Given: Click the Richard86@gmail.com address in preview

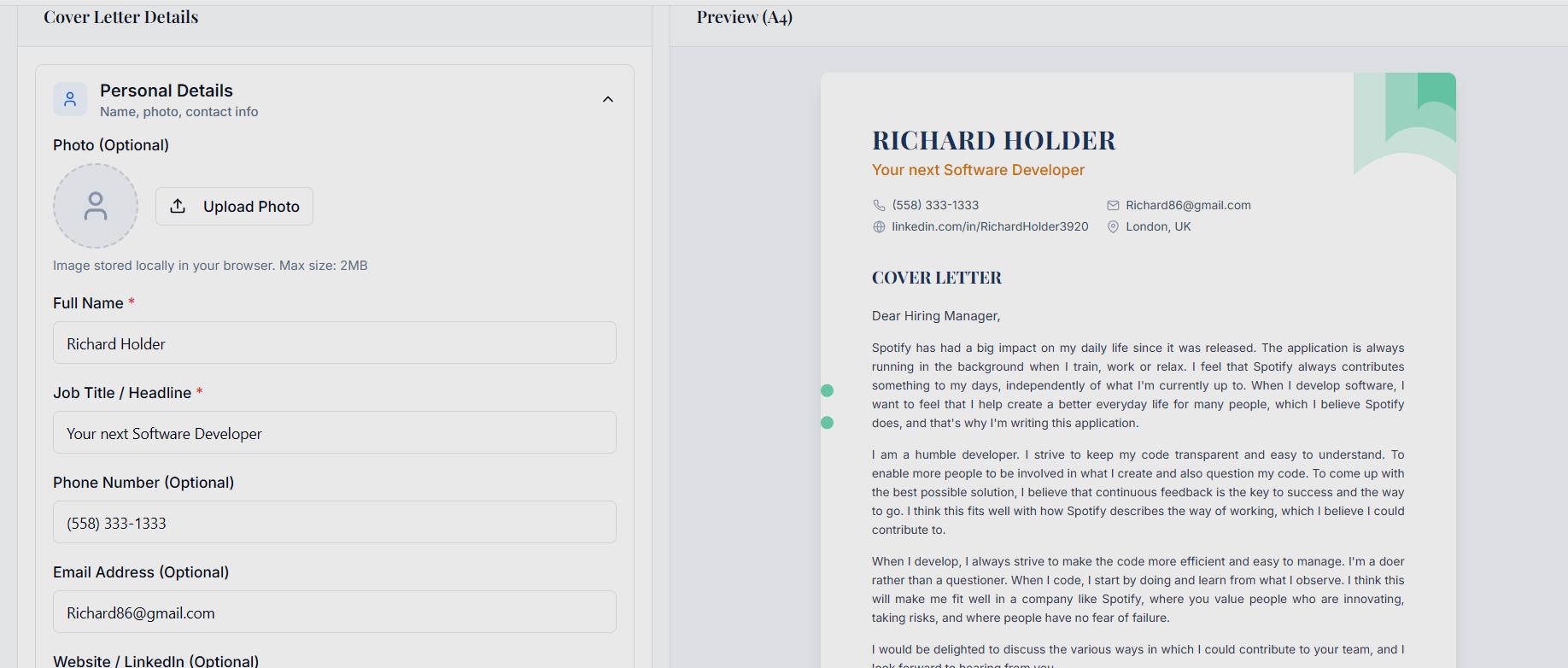Looking at the screenshot, I should pyautogui.click(x=1188, y=205).
